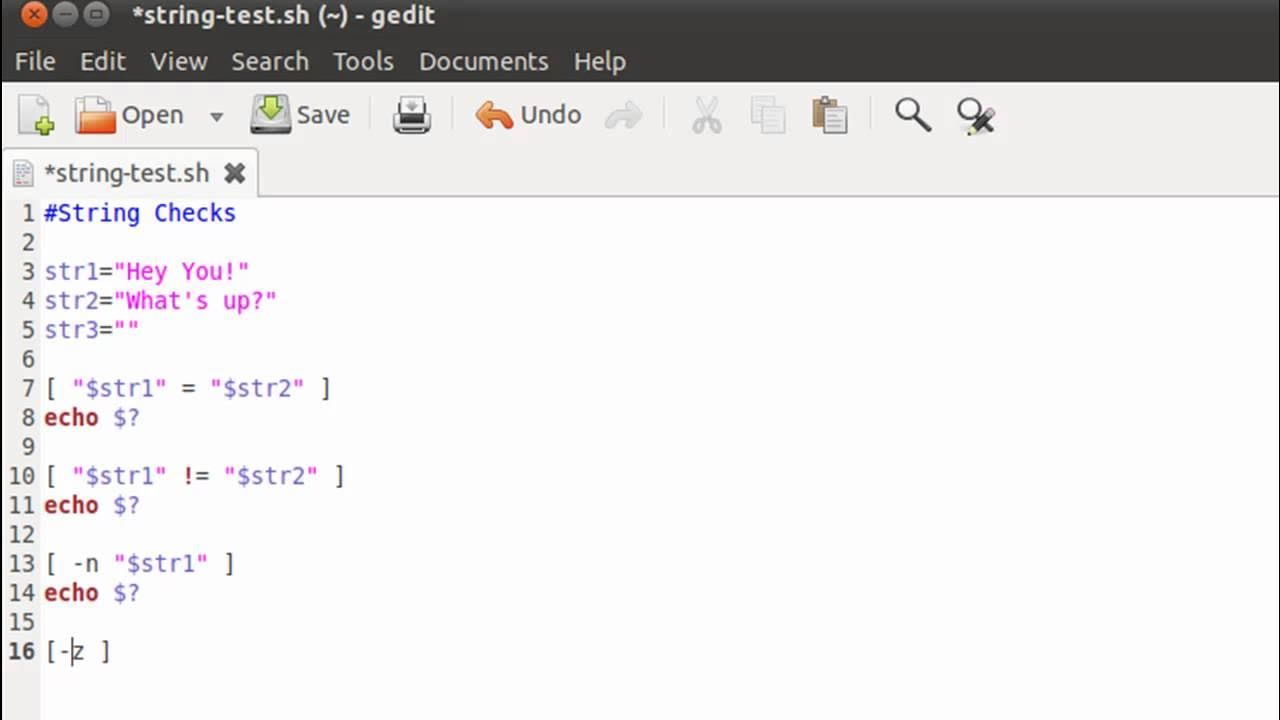
Task: Open the Search menu
Action: click(x=270, y=61)
